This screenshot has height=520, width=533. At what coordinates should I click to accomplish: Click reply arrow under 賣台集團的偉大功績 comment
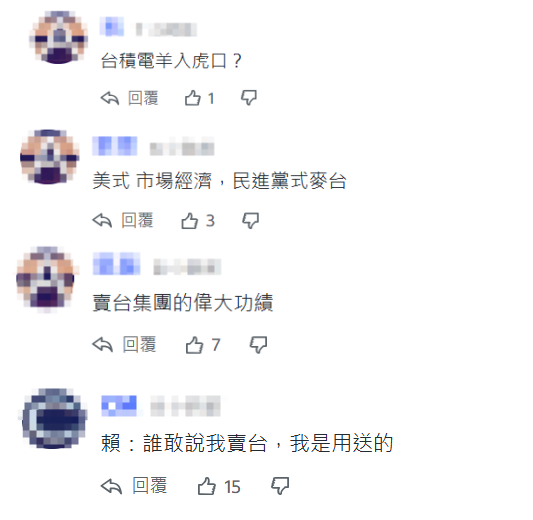[102, 345]
